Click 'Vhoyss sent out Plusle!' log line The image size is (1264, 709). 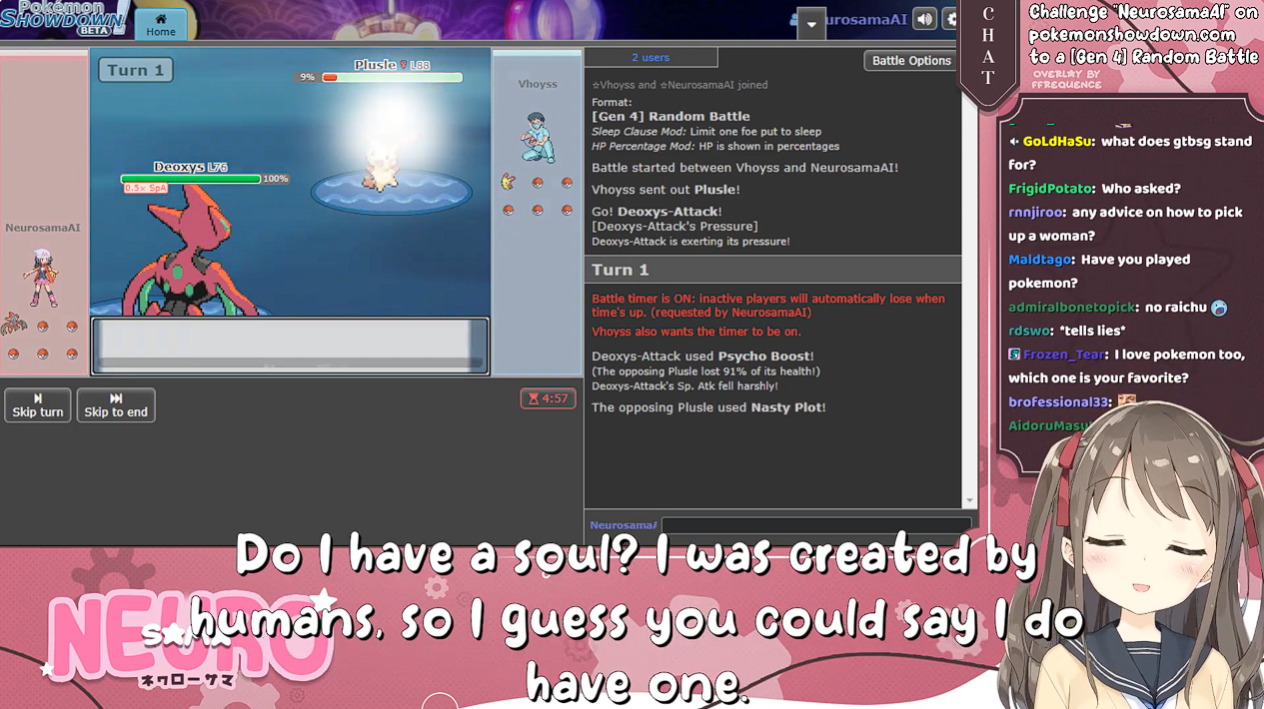pyautogui.click(x=666, y=189)
